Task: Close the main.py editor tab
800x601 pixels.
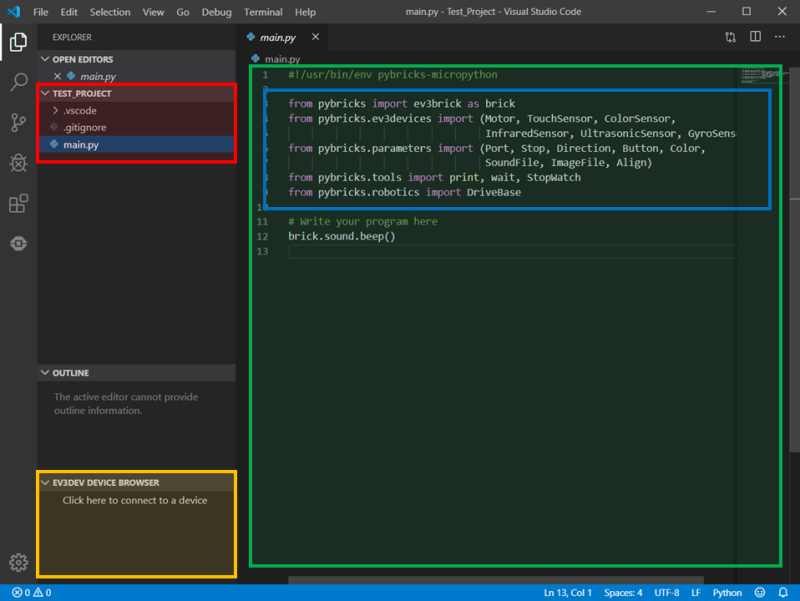Action: point(315,37)
